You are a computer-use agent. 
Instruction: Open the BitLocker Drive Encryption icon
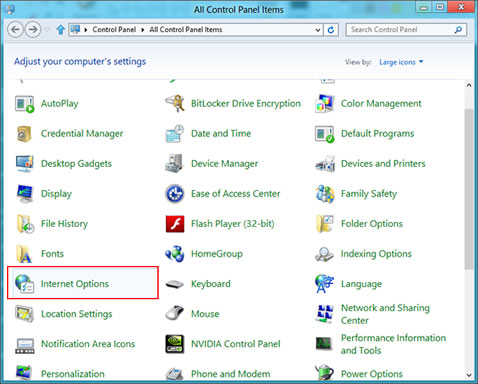pos(175,103)
